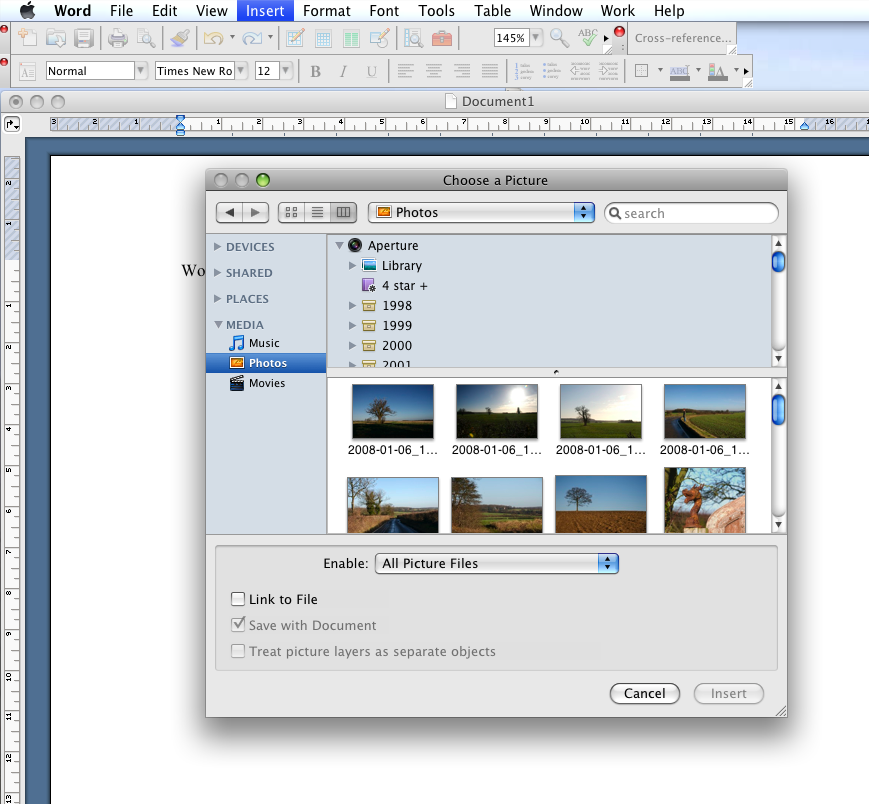
Task: Open the Table menu
Action: (x=492, y=11)
